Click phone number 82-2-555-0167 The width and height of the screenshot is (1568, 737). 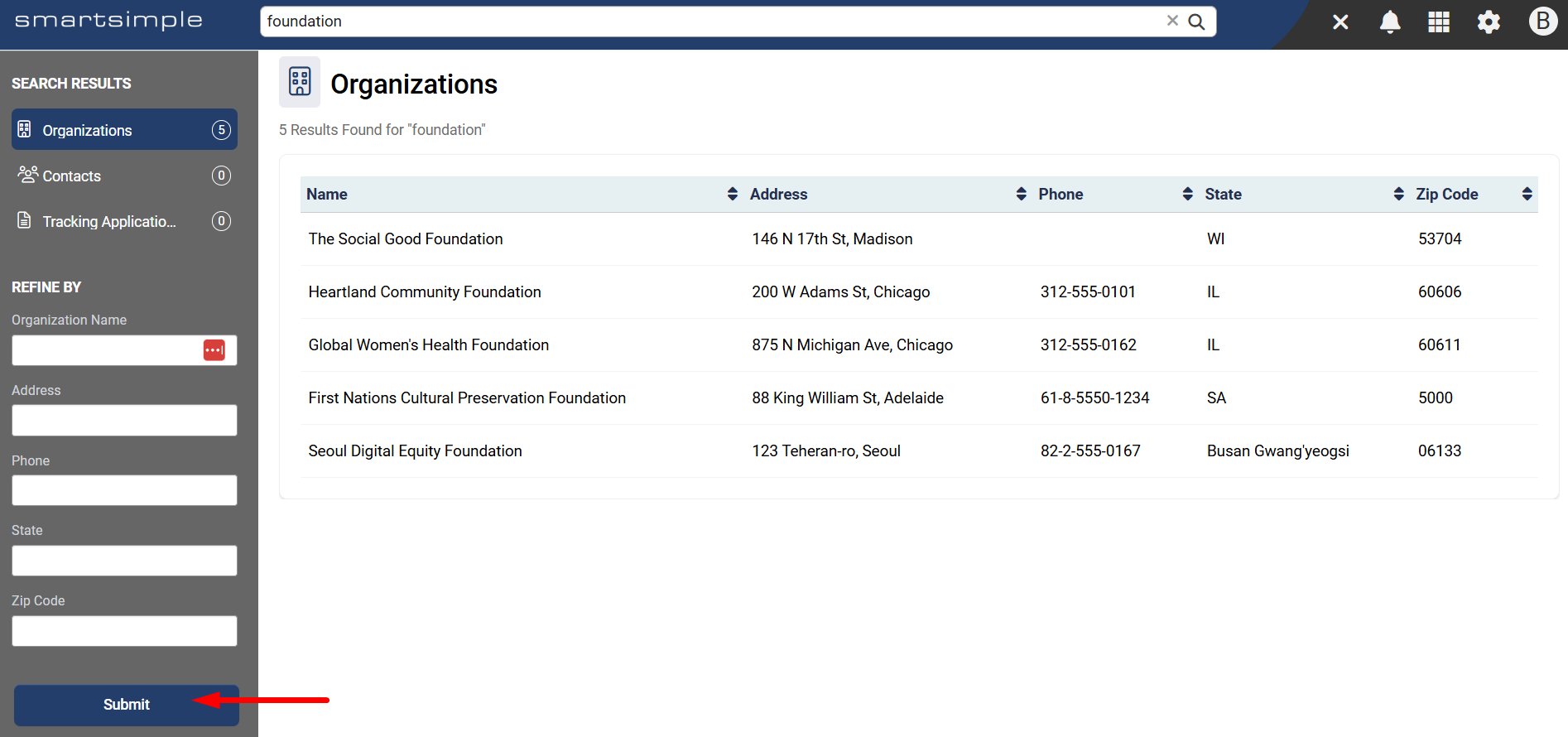[x=1090, y=450]
